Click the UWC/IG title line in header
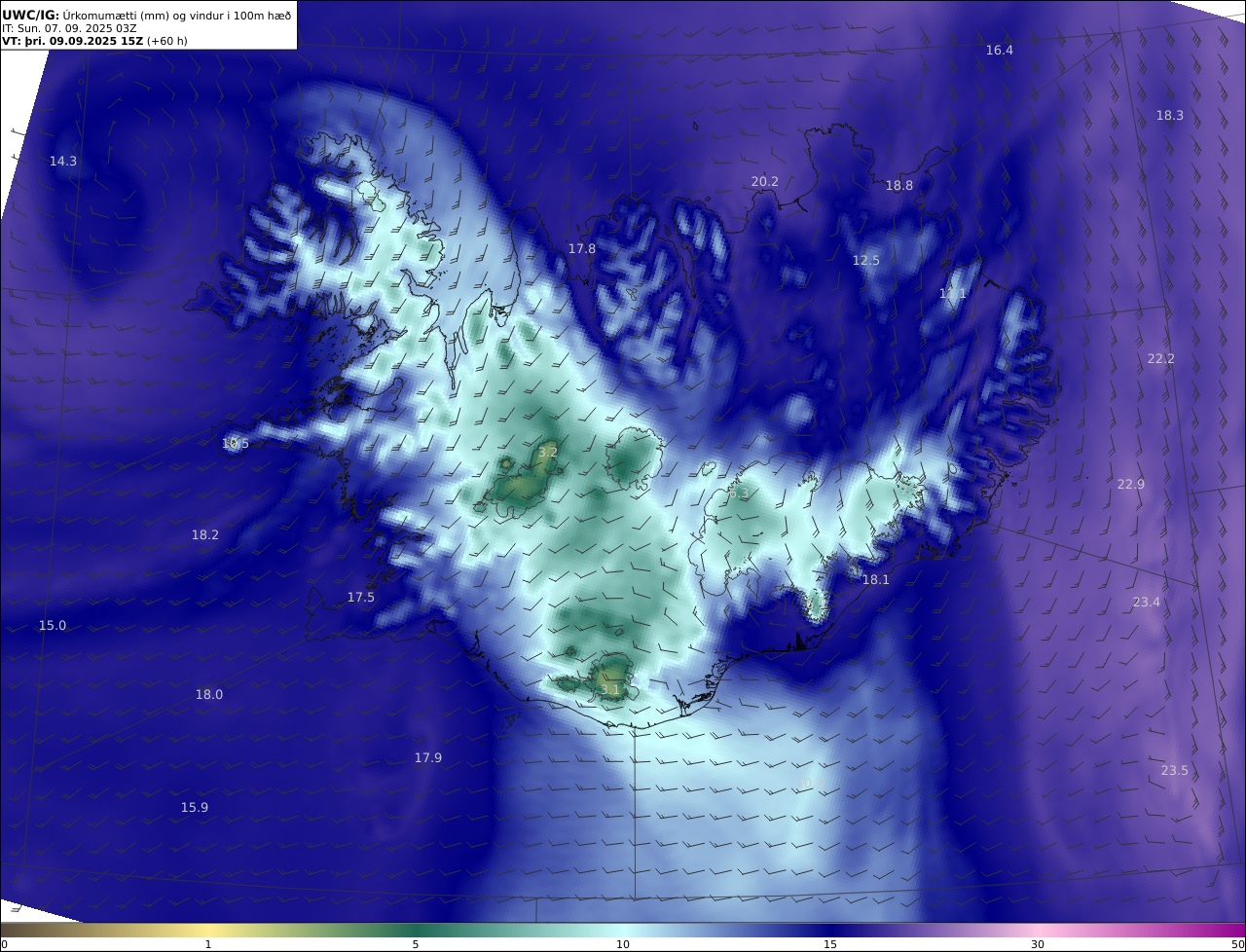Viewport: 1246px width, 952px height. pos(147,15)
